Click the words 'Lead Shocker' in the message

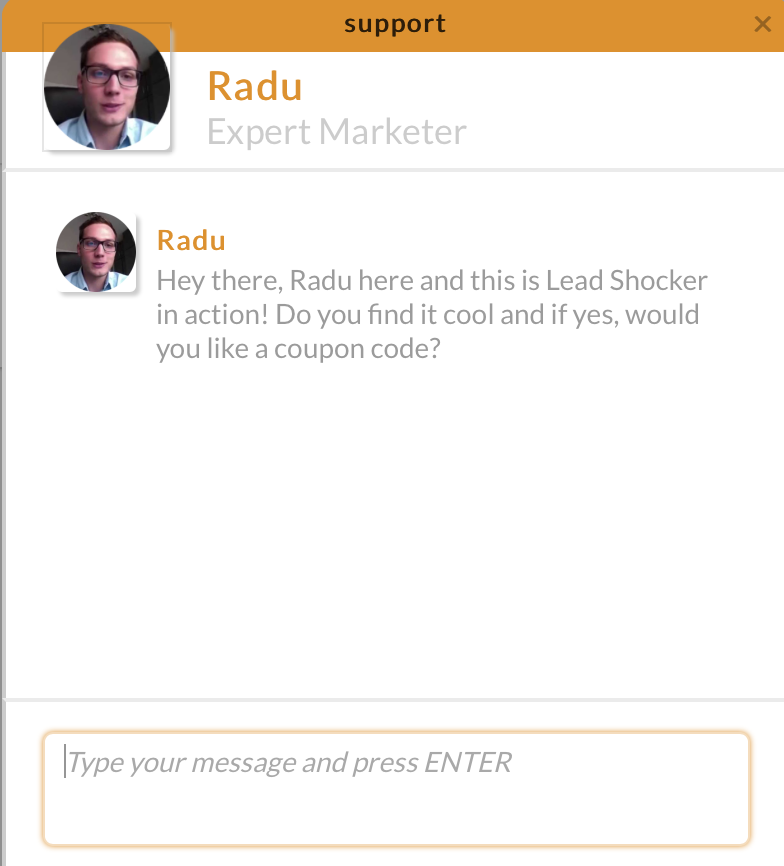click(626, 280)
